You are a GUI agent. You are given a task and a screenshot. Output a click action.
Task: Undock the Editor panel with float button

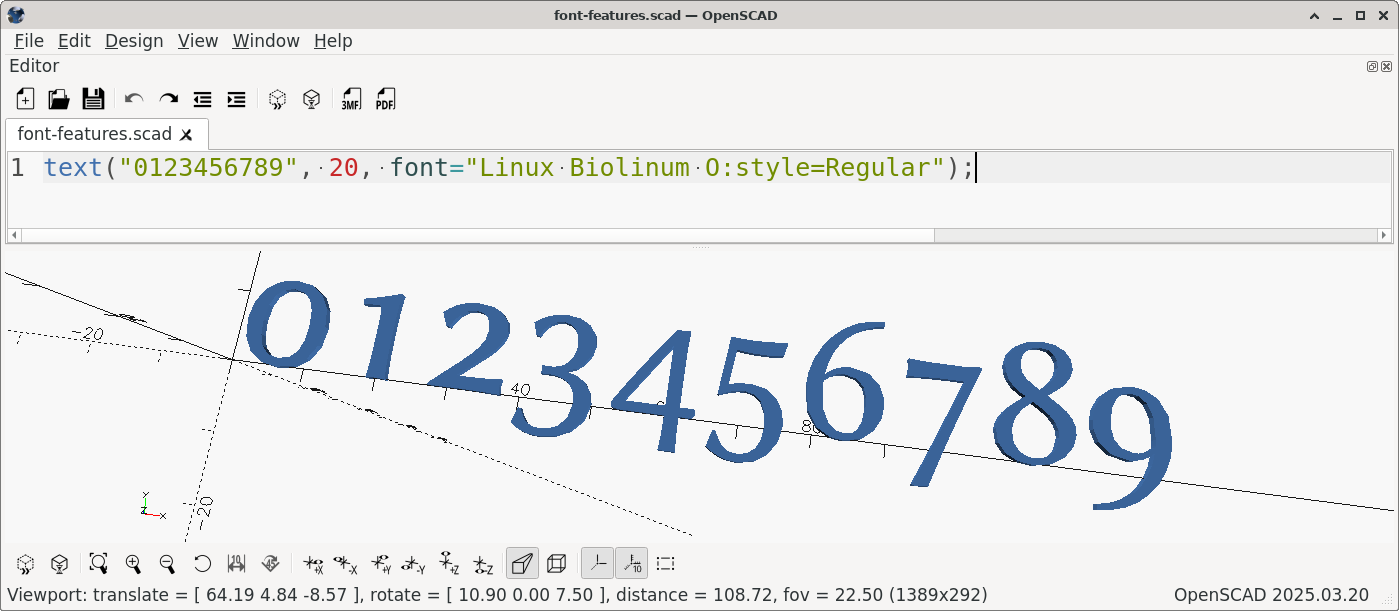(1372, 67)
